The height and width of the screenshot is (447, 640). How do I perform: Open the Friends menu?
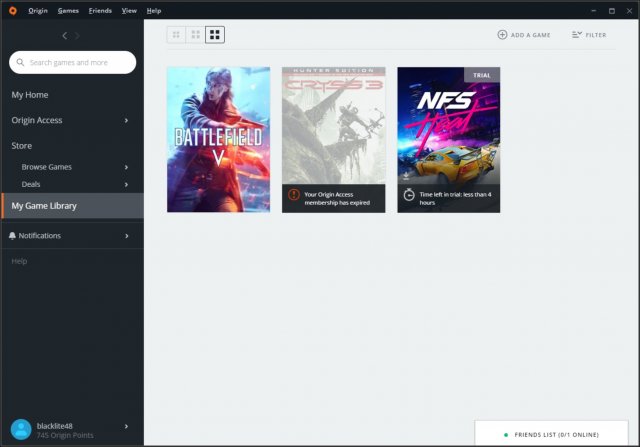[100, 10]
